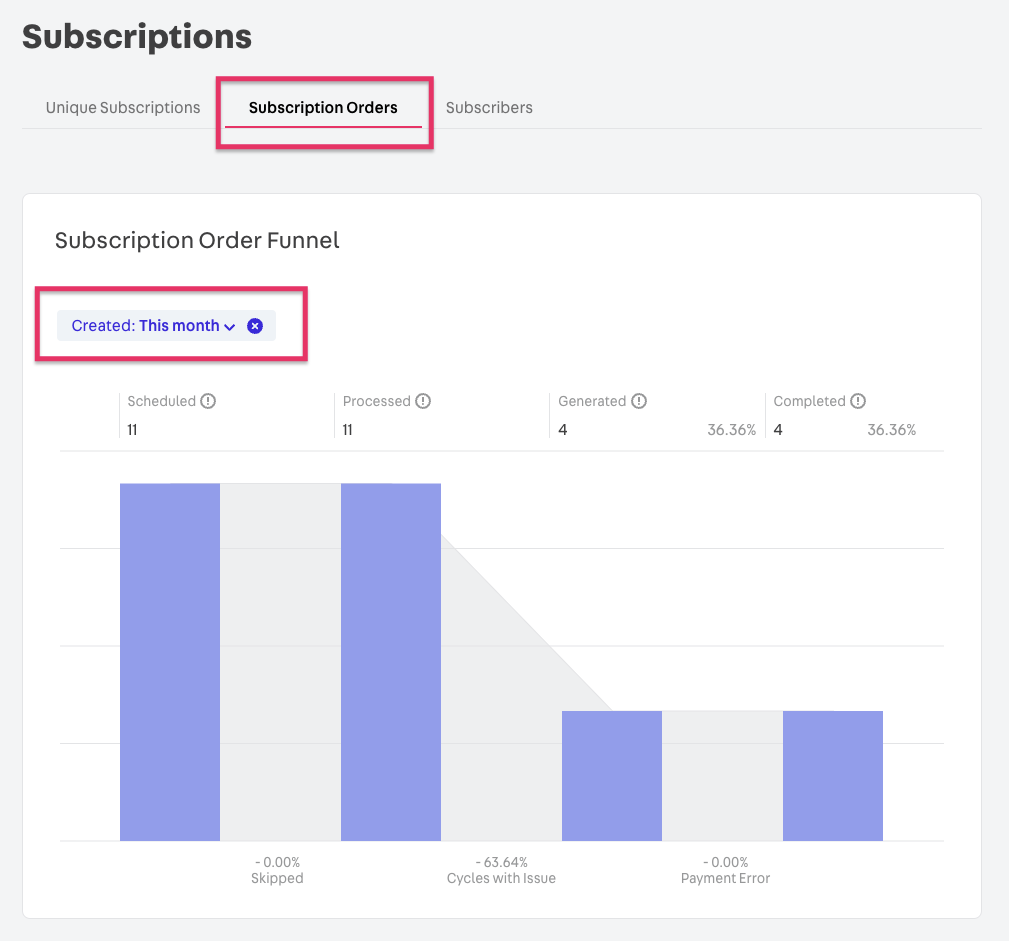Select the Processed bar in the funnel chart
This screenshot has width=1009, height=941.
[x=391, y=662]
